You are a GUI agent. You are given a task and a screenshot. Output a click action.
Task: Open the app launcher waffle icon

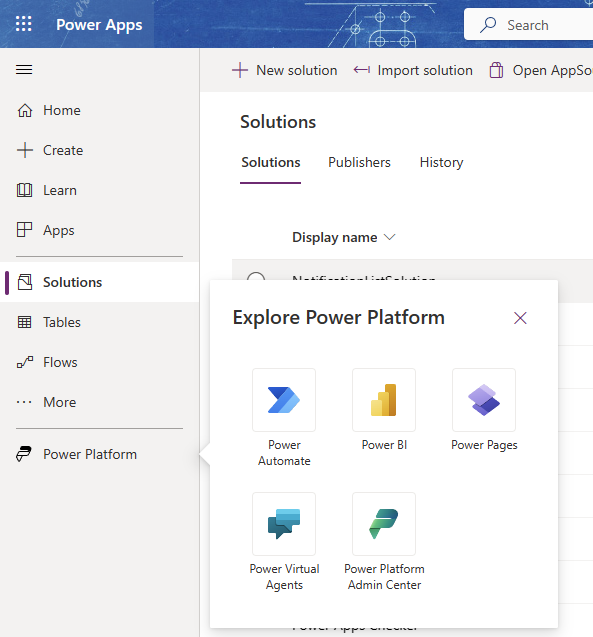tap(24, 24)
